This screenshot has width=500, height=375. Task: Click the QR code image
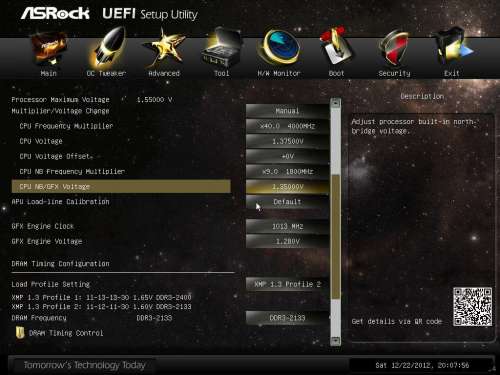472,307
